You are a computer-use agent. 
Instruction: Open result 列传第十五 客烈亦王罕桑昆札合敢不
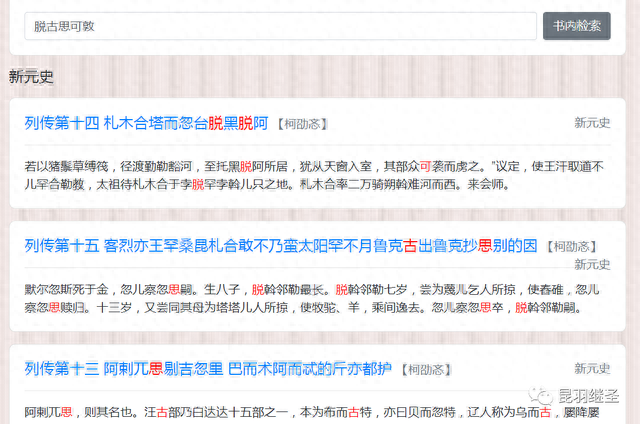280,246
